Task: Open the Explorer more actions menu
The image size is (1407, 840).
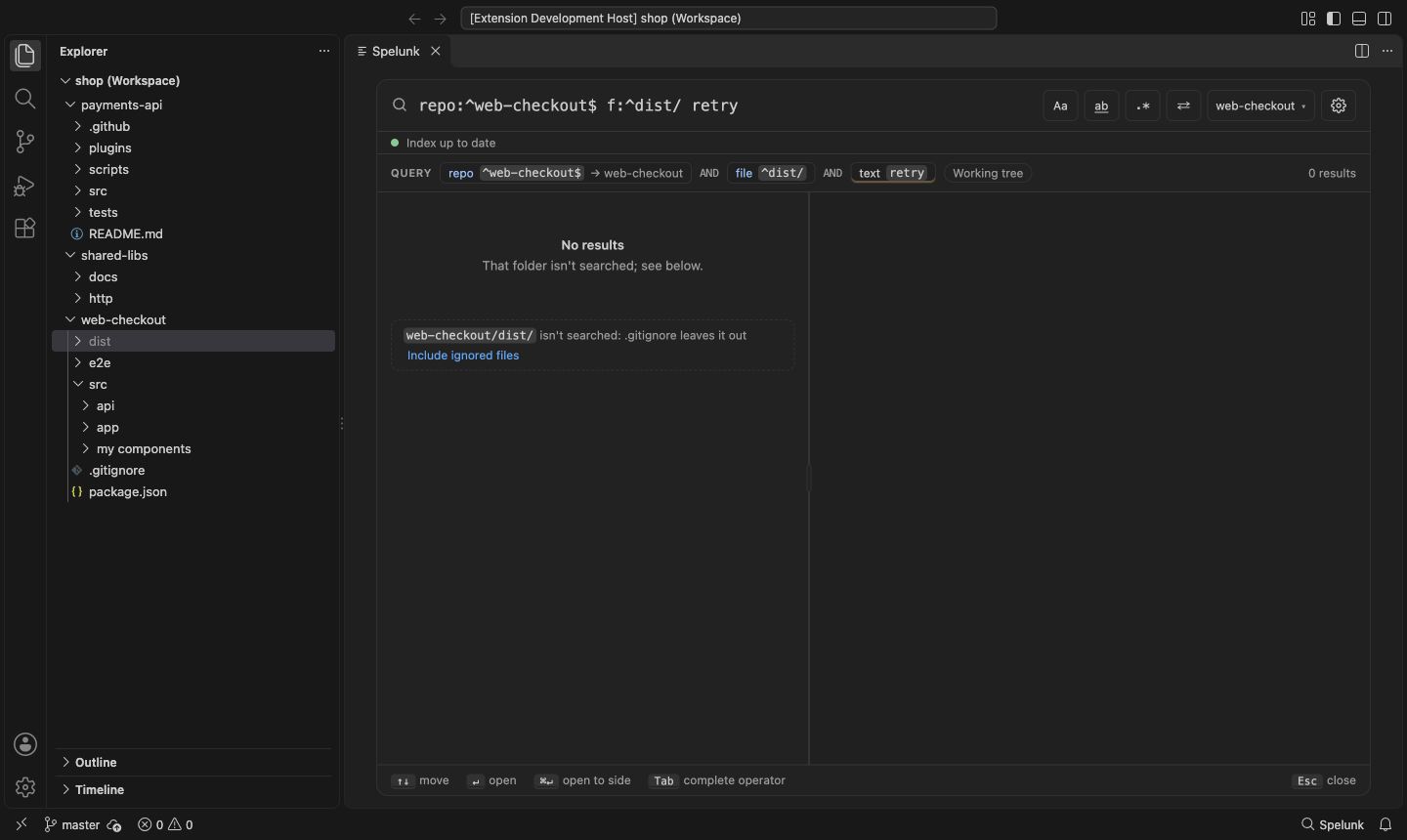Action: coord(324,51)
